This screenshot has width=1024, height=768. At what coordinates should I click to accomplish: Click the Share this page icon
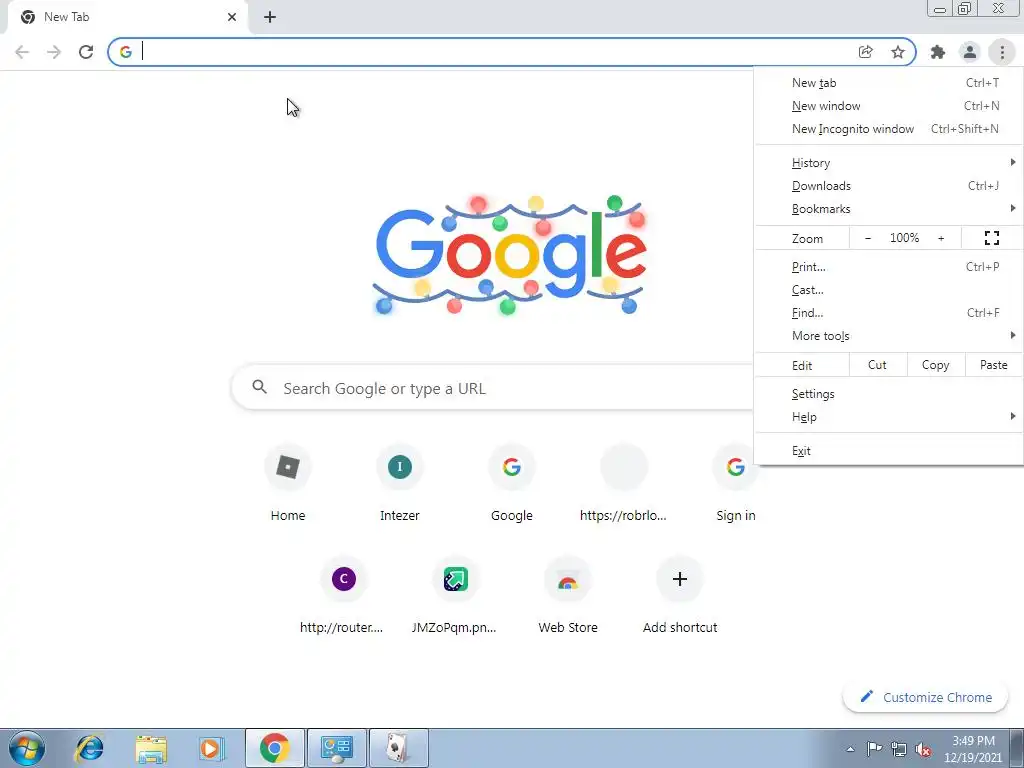pyautogui.click(x=866, y=52)
